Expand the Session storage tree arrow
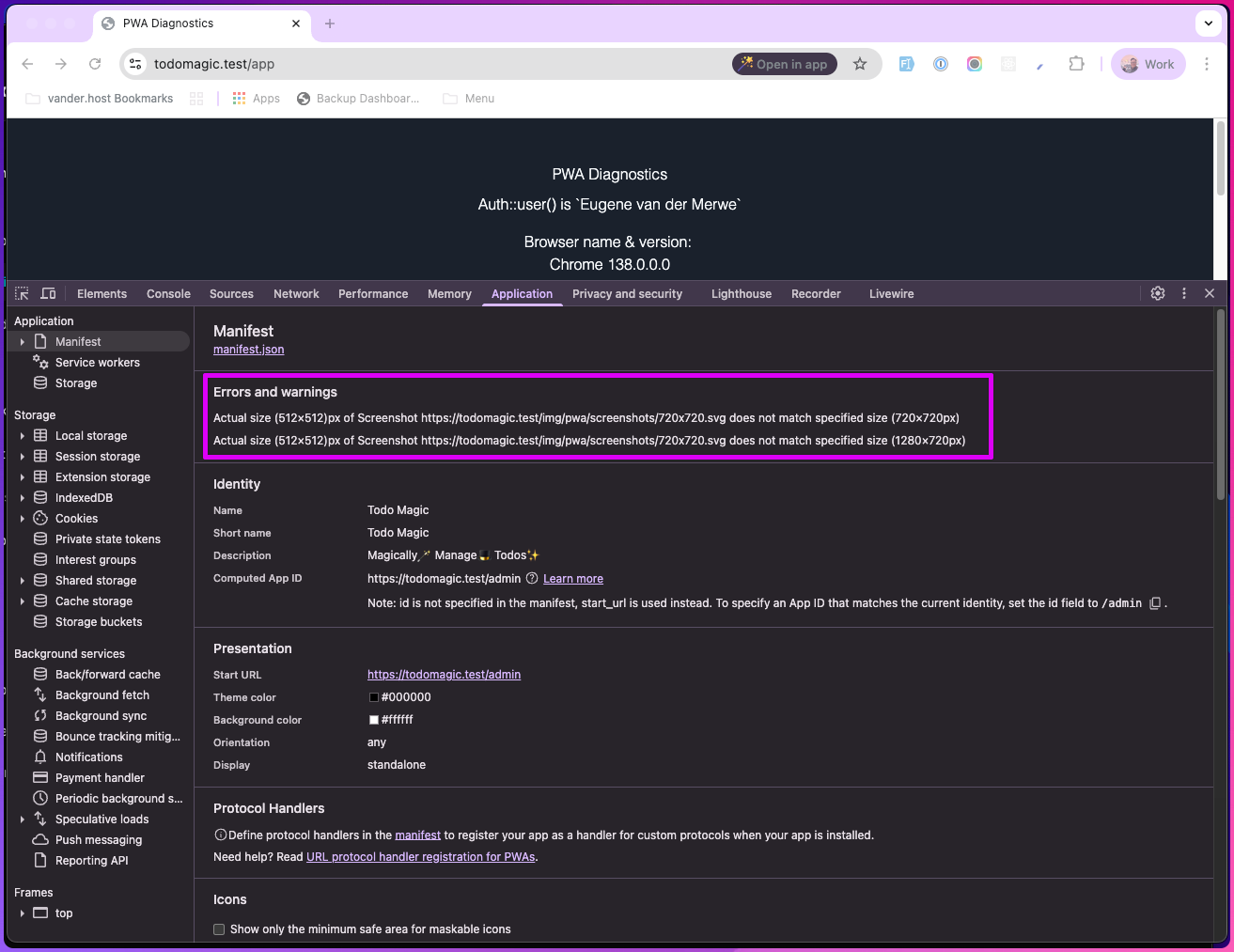Image resolution: width=1234 pixels, height=952 pixels. pyautogui.click(x=22, y=457)
